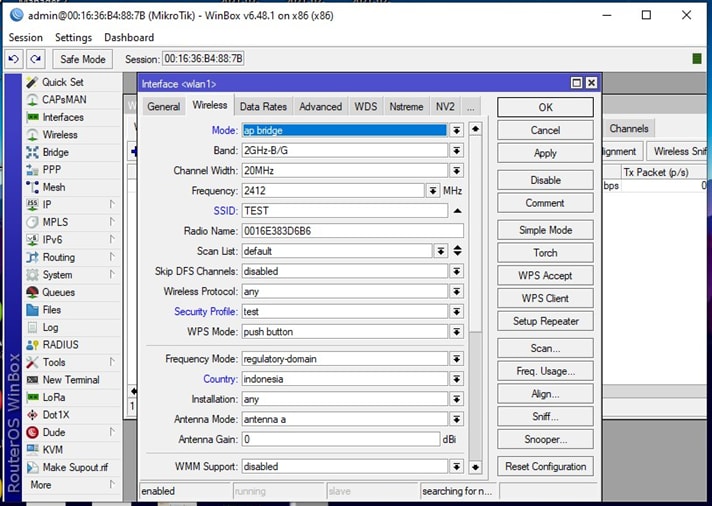The width and height of the screenshot is (712, 506).
Task: Open the Mesh sidebar icon
Action: pyautogui.click(x=32, y=187)
